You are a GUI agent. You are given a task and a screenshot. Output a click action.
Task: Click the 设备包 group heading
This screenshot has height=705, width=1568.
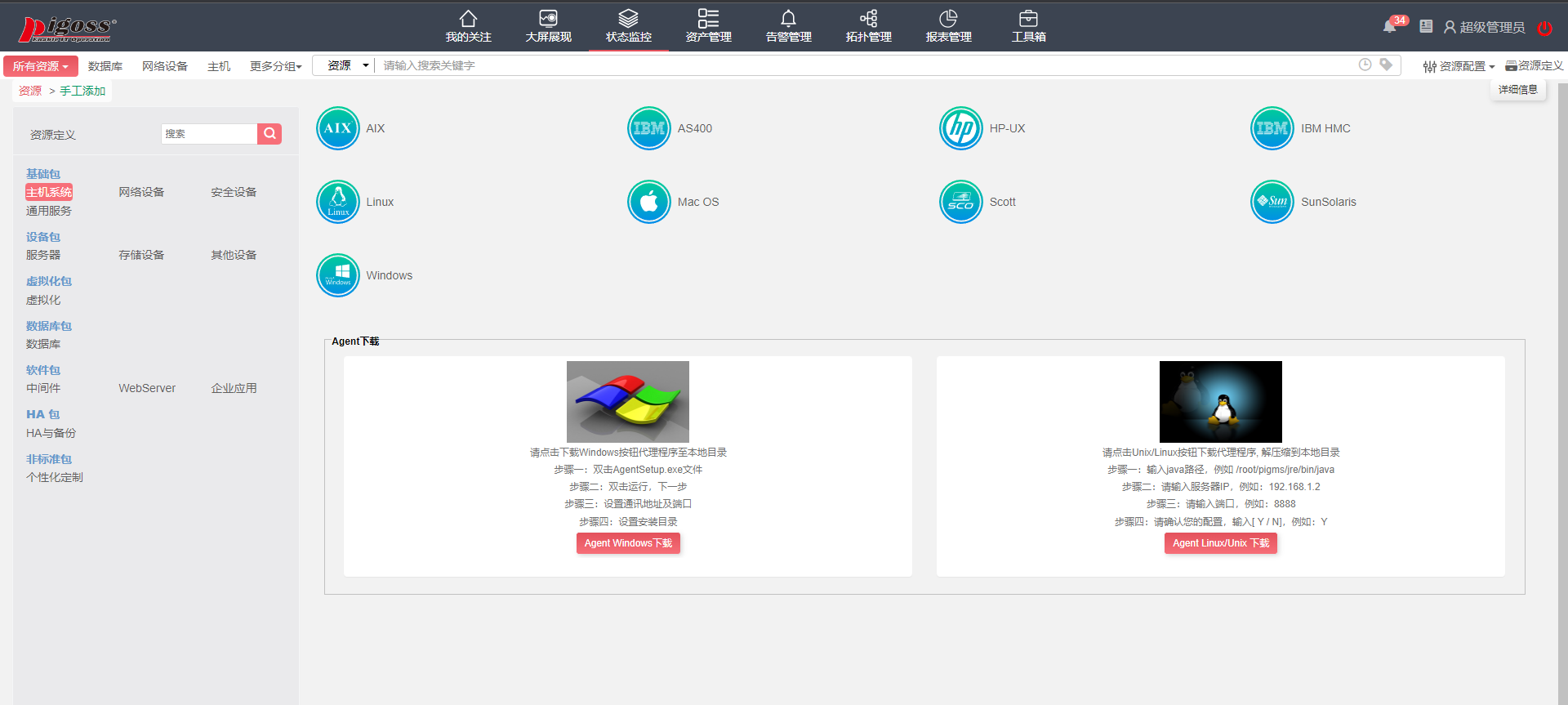click(x=43, y=237)
